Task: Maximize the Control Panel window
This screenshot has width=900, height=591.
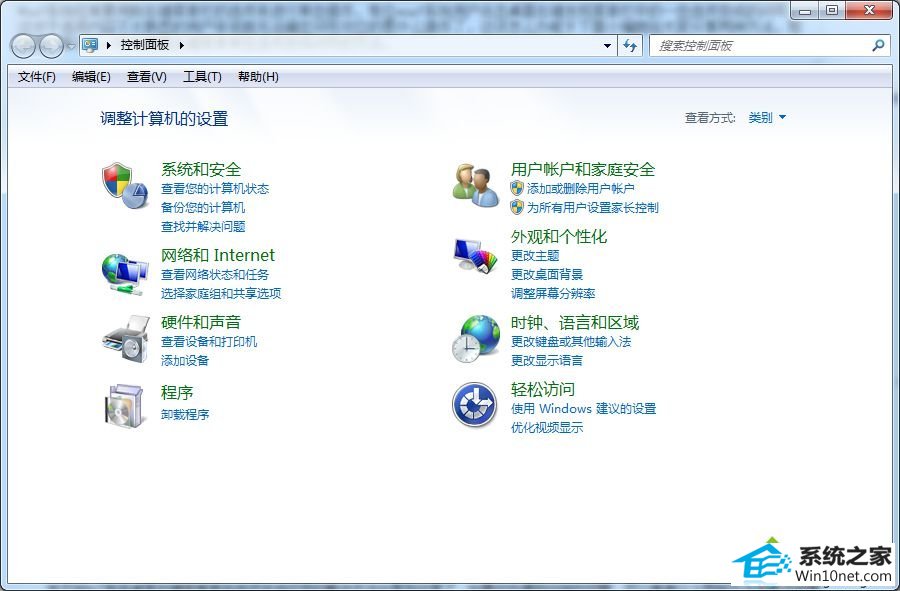Action: tap(832, 11)
